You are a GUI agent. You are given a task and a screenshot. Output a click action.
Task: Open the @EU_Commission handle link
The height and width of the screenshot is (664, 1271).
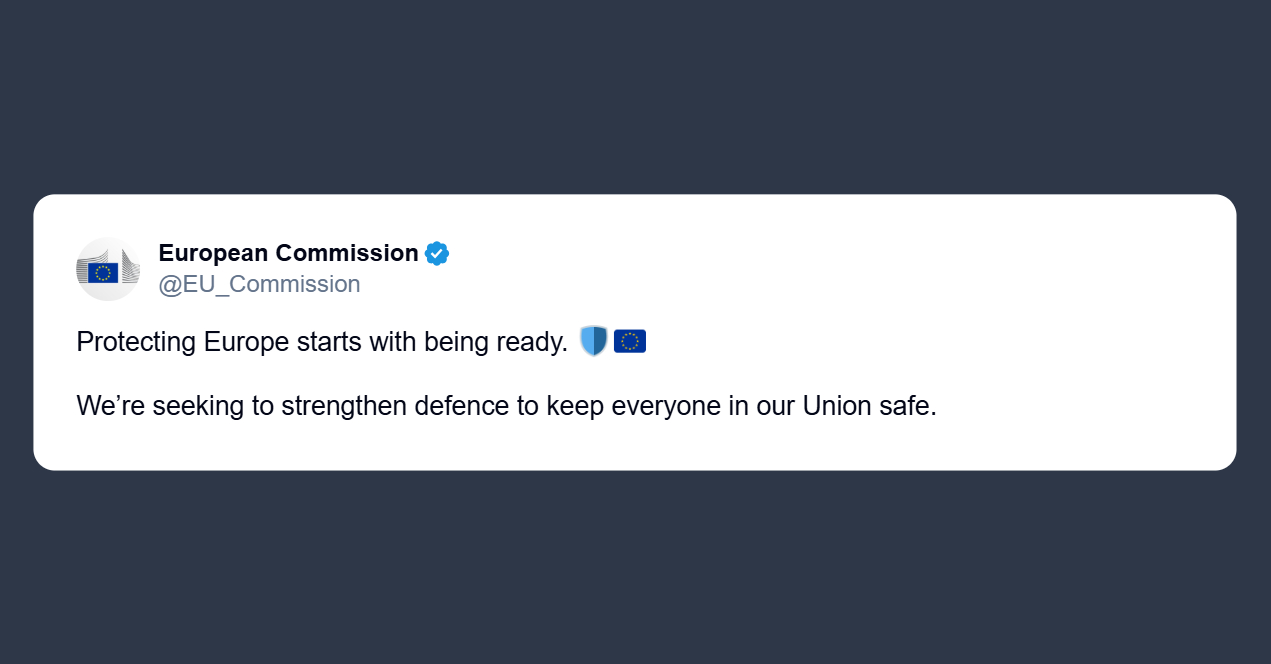(x=259, y=285)
